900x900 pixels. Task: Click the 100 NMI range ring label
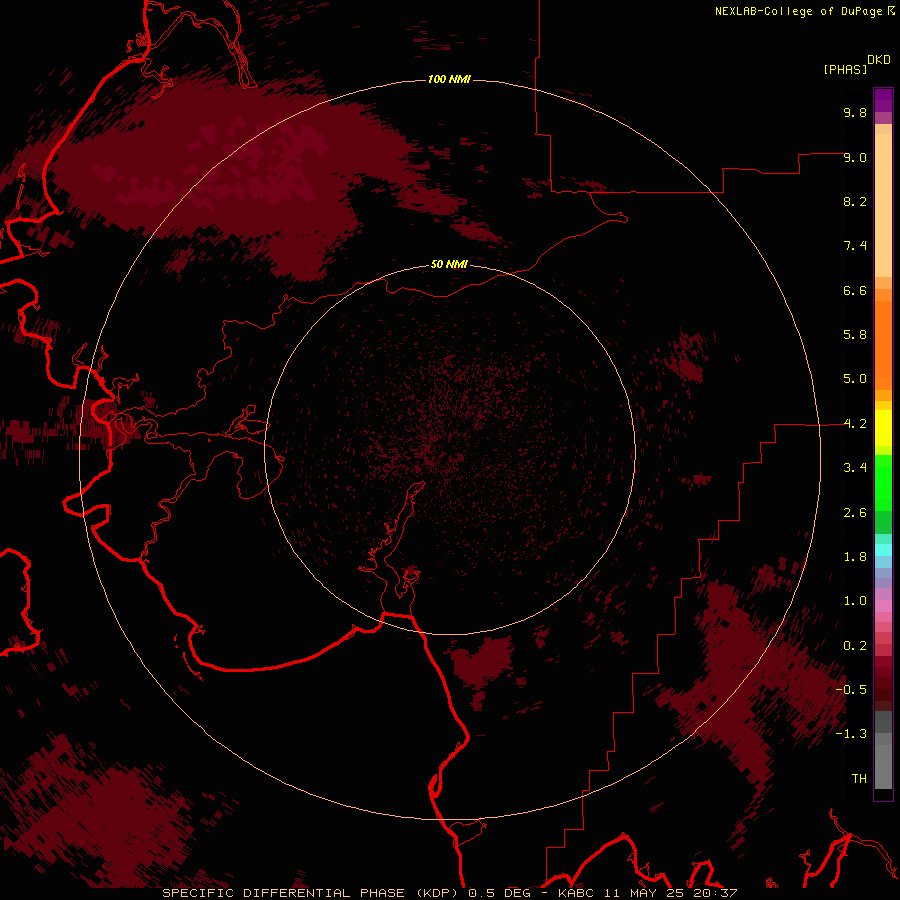pos(449,79)
